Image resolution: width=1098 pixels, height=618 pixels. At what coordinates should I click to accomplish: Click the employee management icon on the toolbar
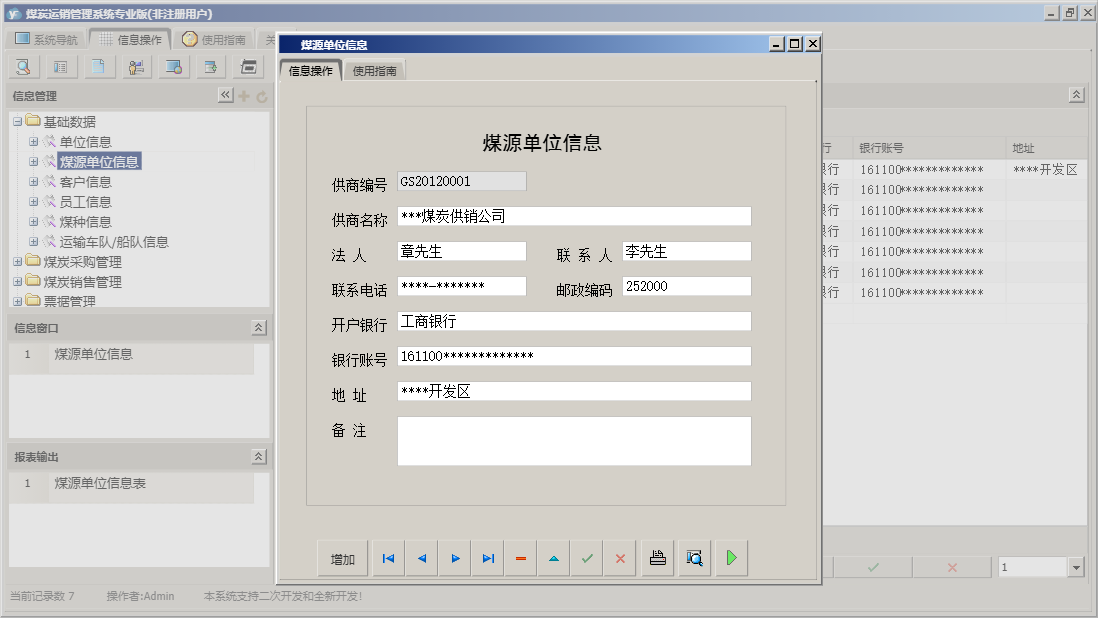click(136, 66)
